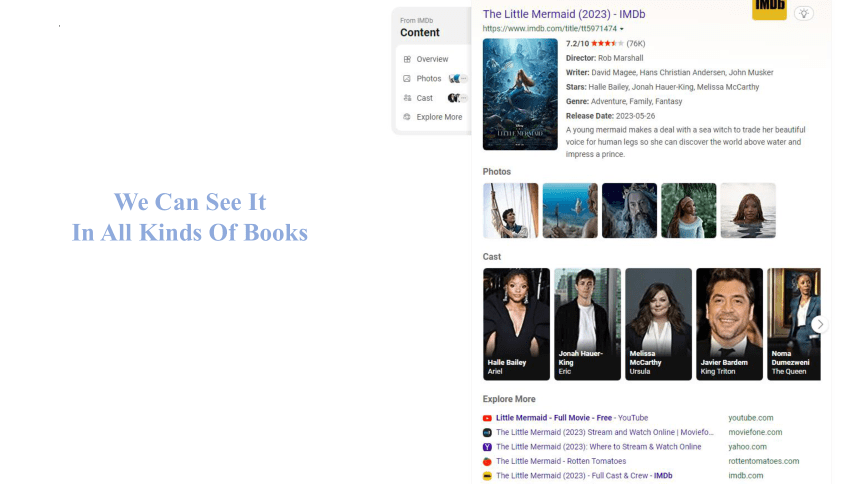Screen dimensions: 860x484
Task: Click the Explore More section heading
Action: click(509, 399)
